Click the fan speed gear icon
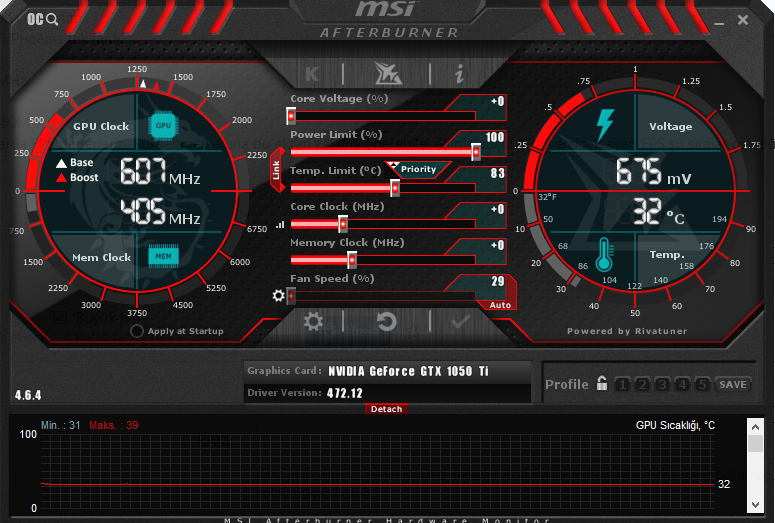 pos(278,296)
